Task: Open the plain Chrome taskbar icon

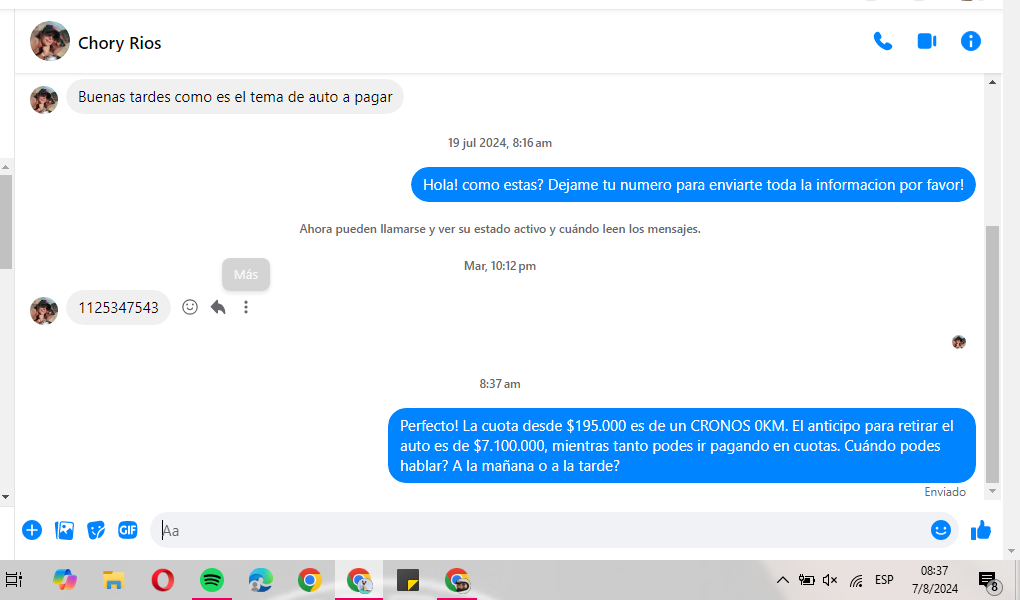Action: (x=310, y=580)
